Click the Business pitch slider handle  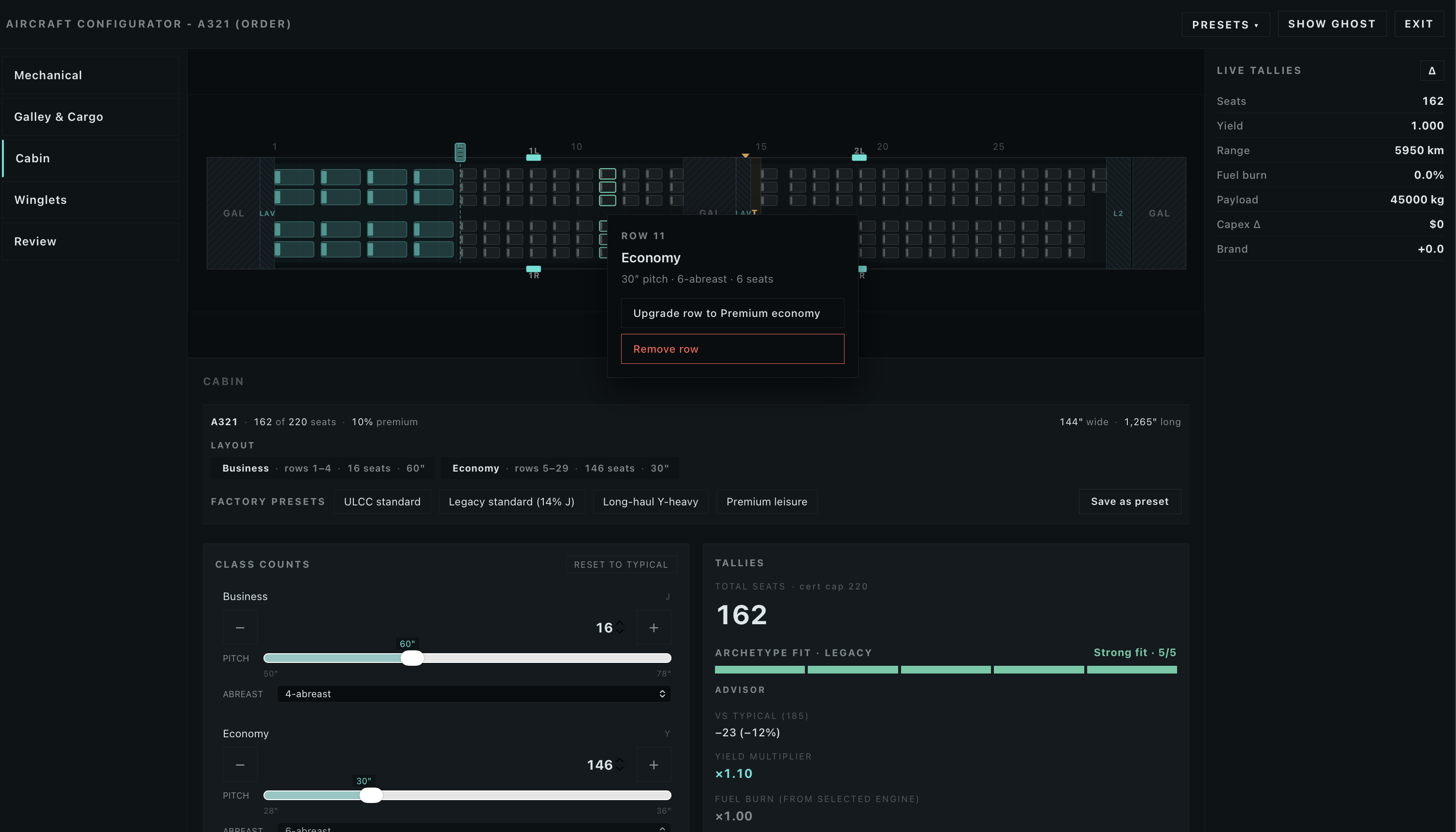pos(411,658)
